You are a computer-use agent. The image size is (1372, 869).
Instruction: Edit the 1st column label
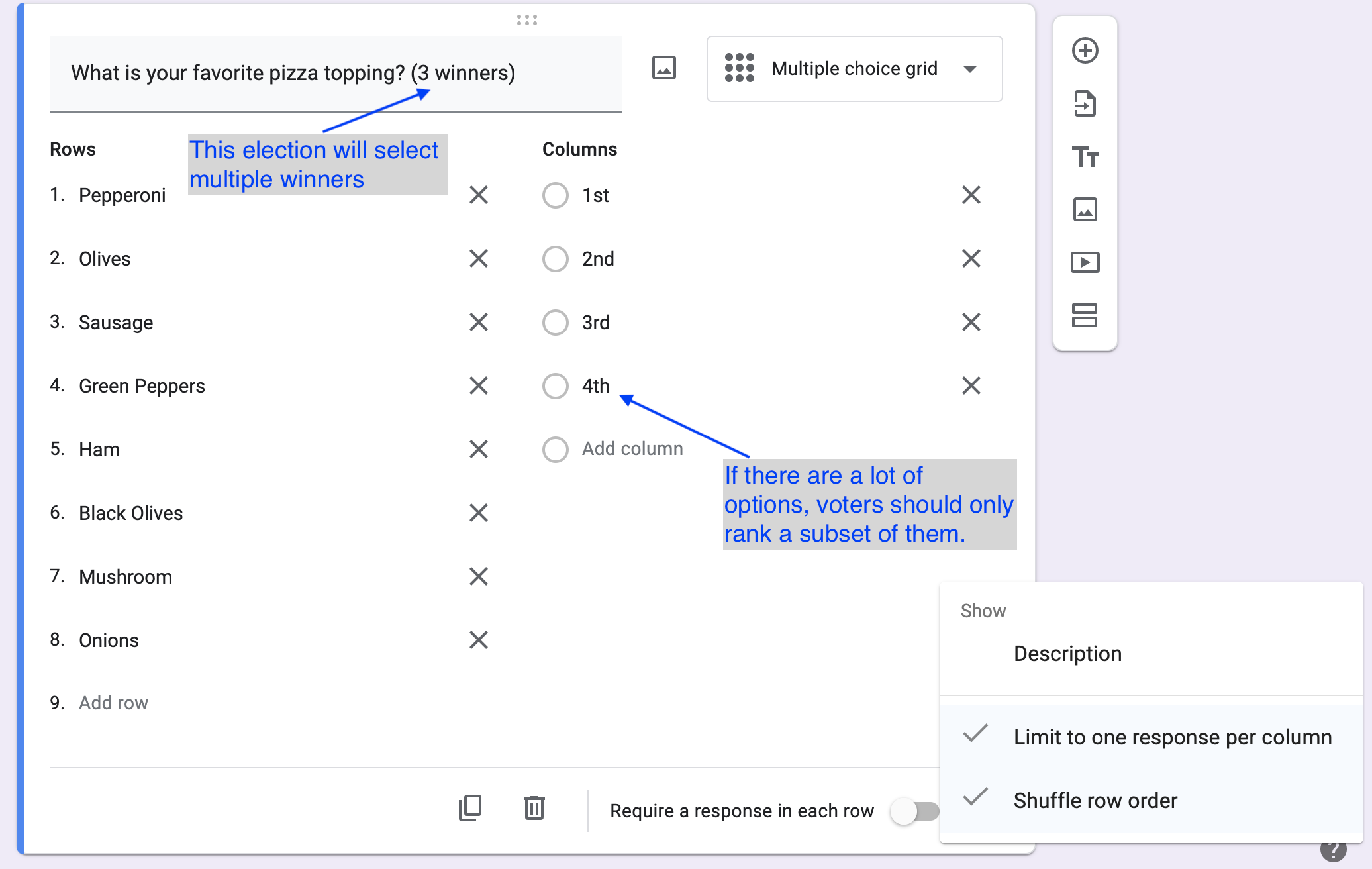[x=595, y=195]
